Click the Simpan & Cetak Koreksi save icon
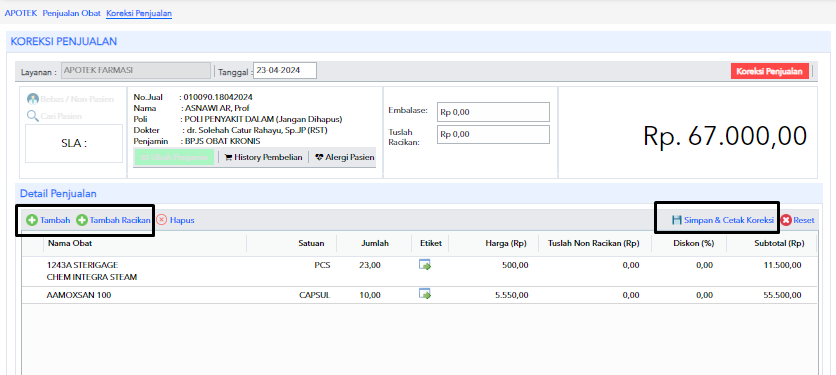The width and height of the screenshot is (836, 375). tap(677, 220)
